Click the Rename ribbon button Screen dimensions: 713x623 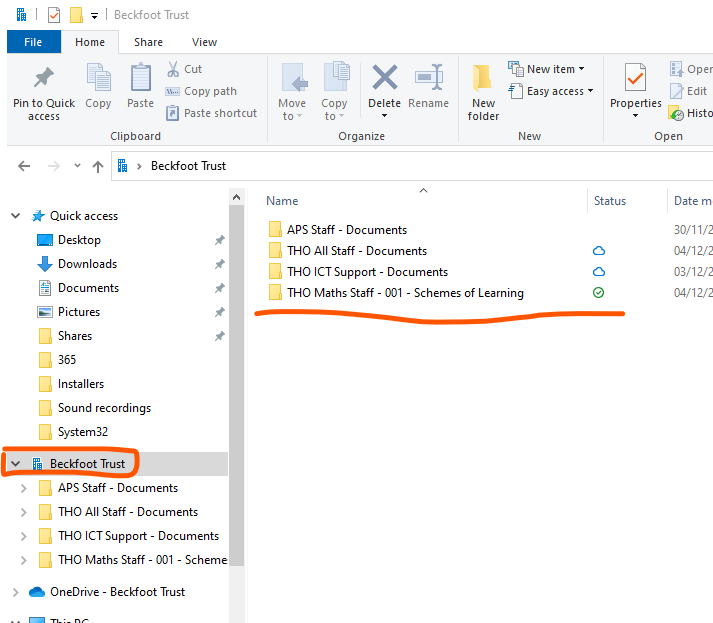pyautogui.click(x=428, y=86)
